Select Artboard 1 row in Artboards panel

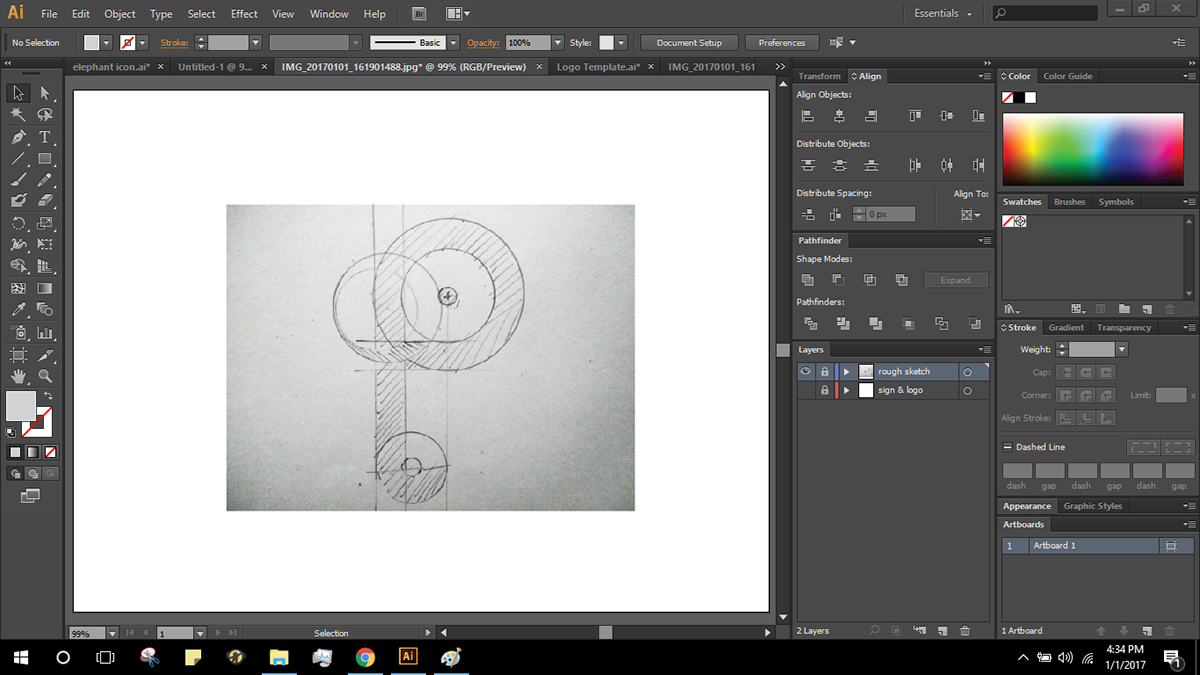[x=1098, y=546]
